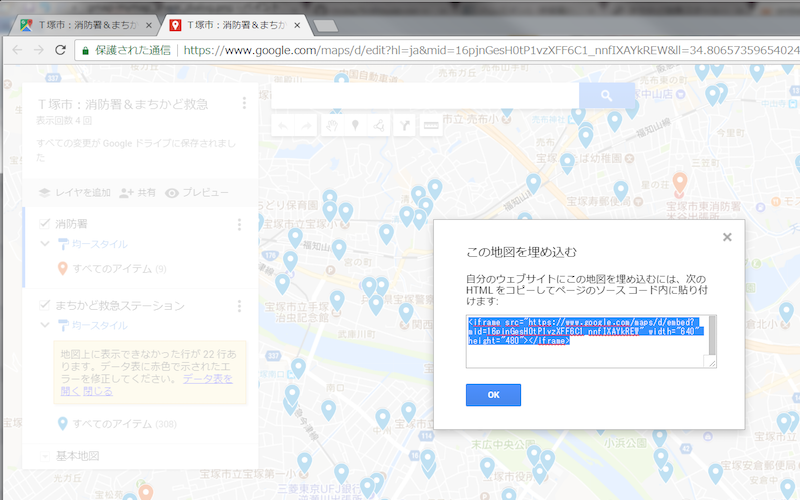Click the paint roller icon in 消防署 layer

click(63, 244)
